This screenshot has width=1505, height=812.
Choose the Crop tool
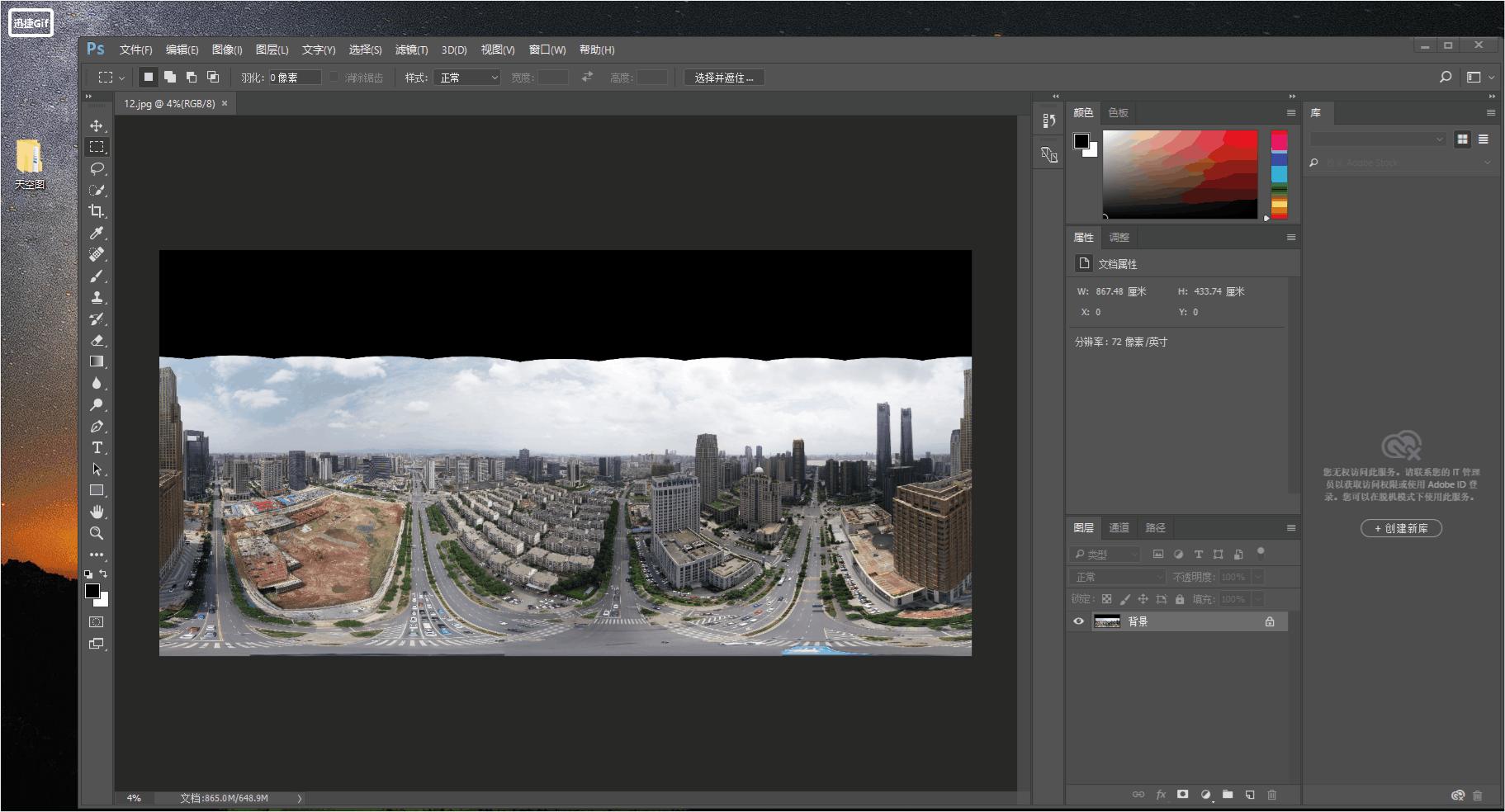[97, 211]
